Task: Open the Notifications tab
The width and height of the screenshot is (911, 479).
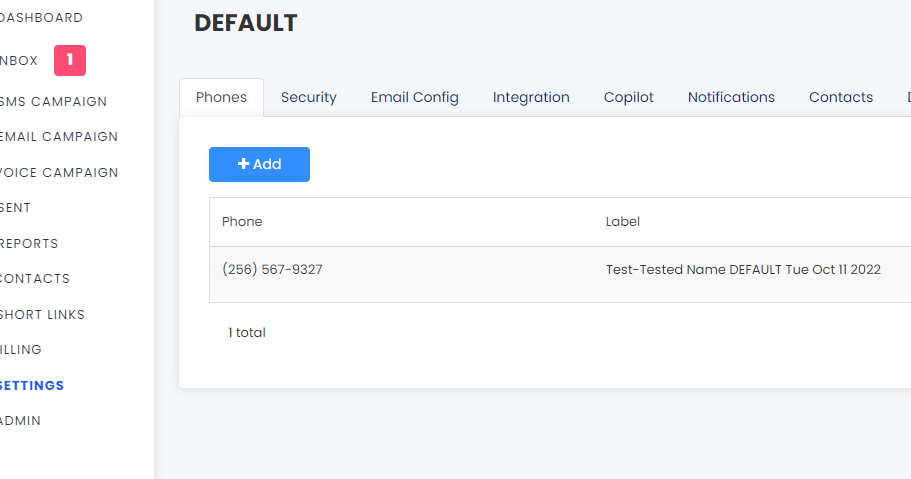Action: point(731,97)
